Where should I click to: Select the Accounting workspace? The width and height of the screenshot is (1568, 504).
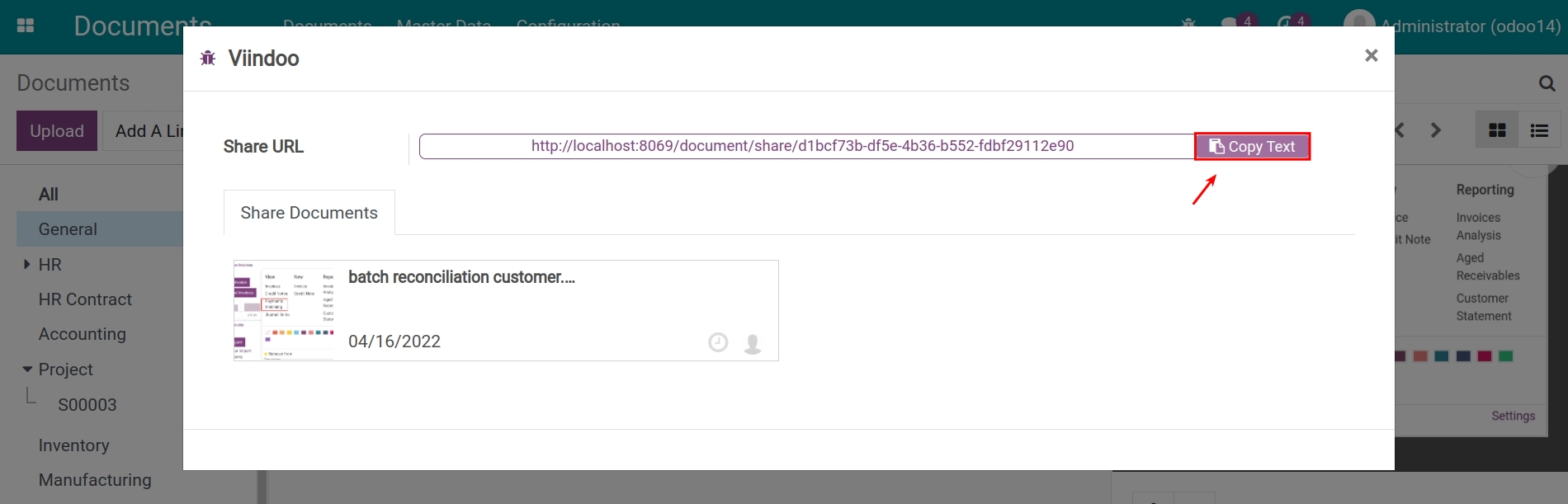tap(82, 334)
